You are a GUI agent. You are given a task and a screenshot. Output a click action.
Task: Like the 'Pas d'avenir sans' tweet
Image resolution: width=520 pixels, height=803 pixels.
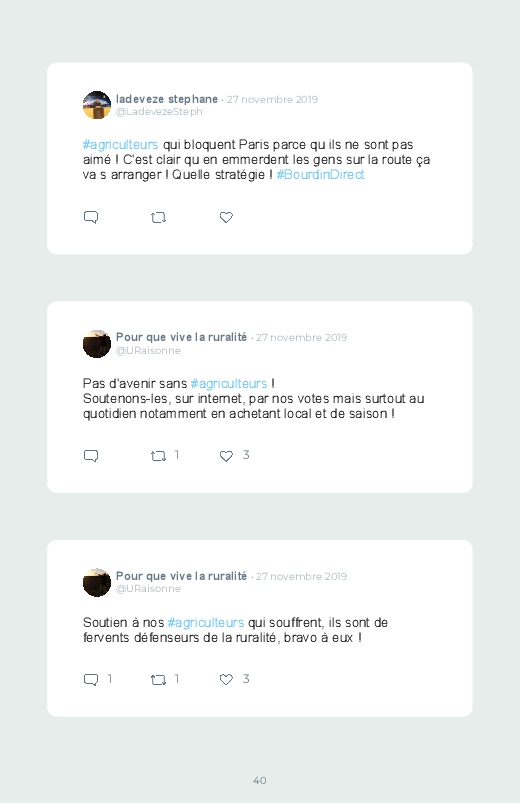(226, 456)
